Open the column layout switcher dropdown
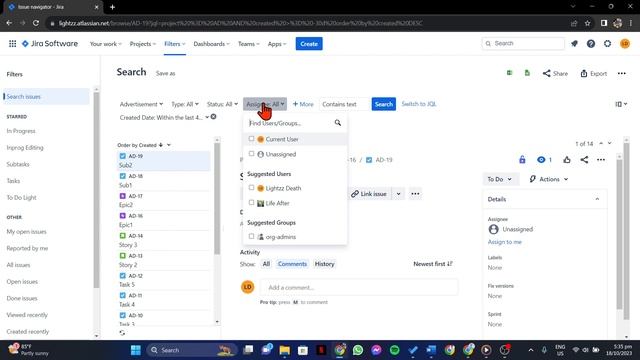Viewport: 640px width, 360px height. coord(621,104)
